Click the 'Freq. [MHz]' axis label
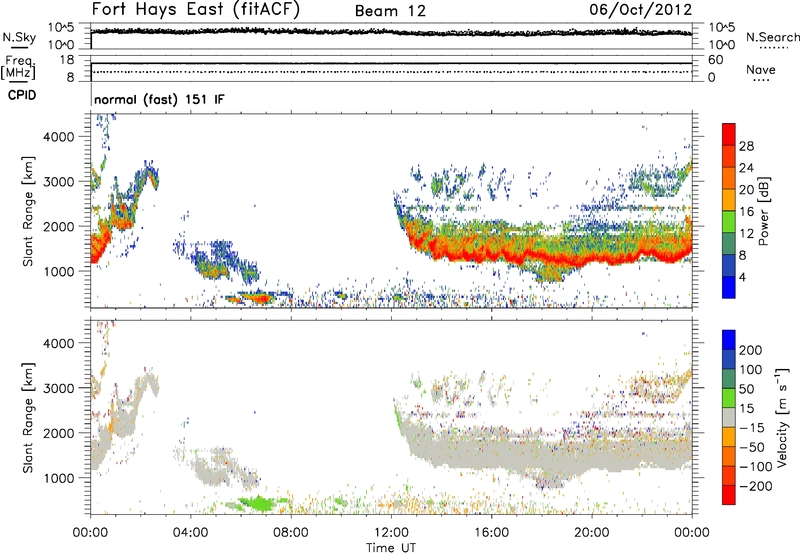The width and height of the screenshot is (800, 554). click(x=19, y=67)
